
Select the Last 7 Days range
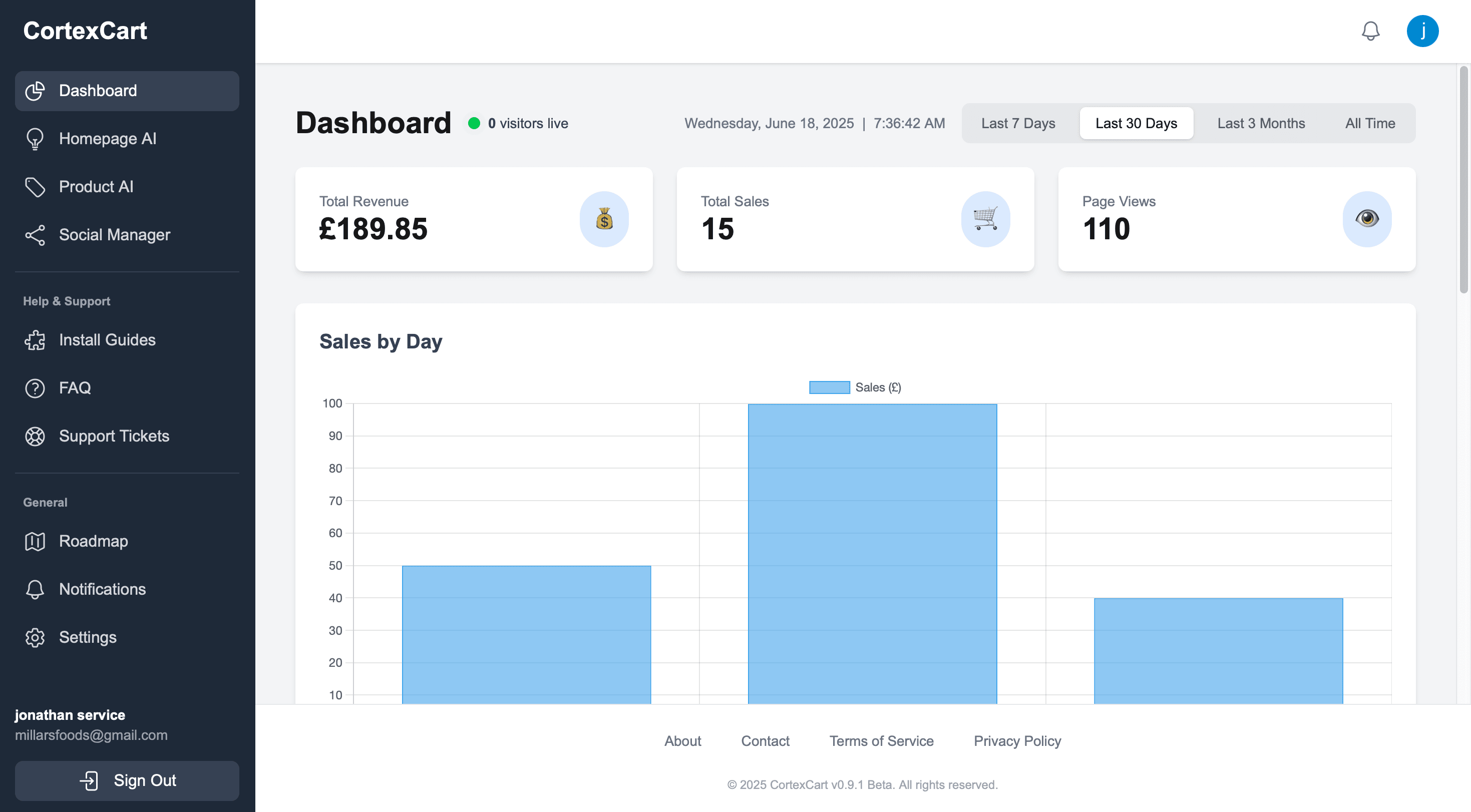[1018, 123]
